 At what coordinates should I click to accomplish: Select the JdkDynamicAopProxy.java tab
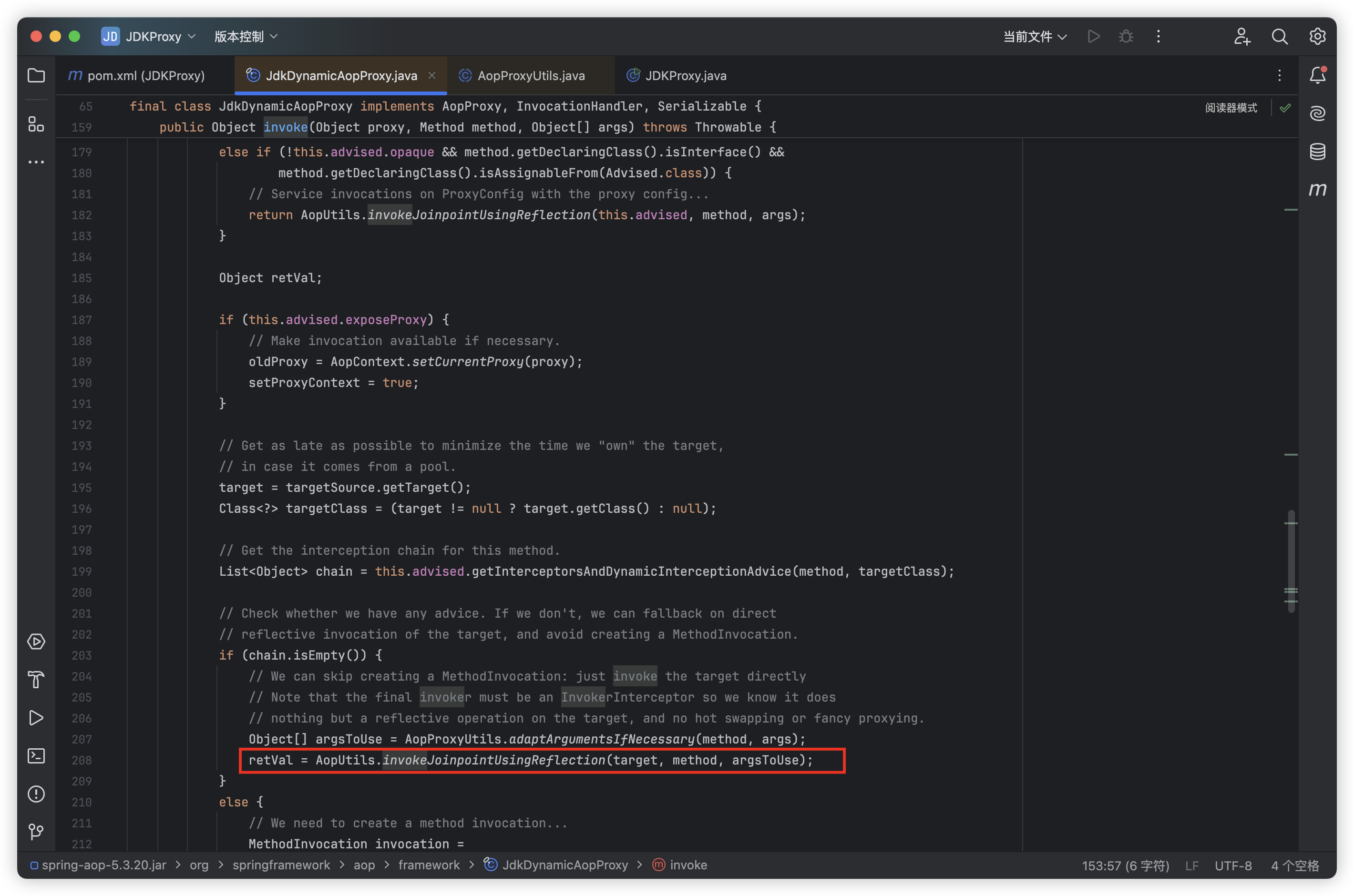(x=341, y=75)
